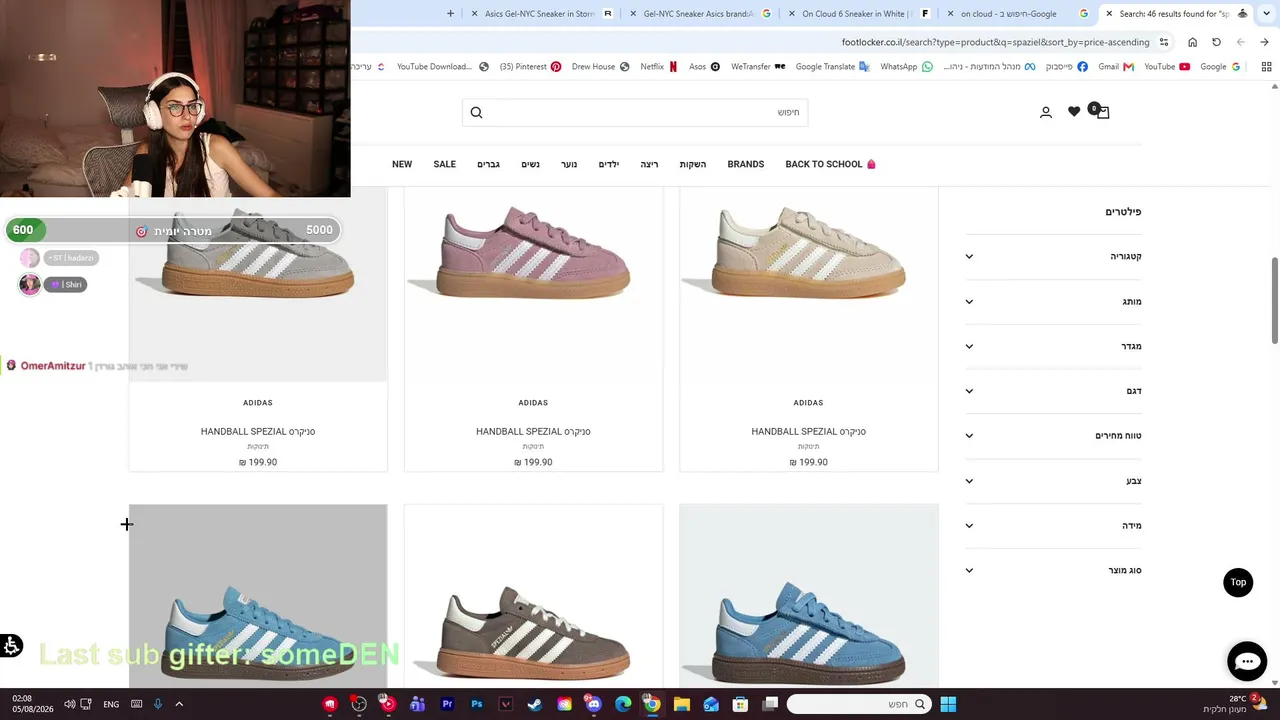Click the Windows Start button
Screen dimensions: 1280x720
click(x=948, y=704)
